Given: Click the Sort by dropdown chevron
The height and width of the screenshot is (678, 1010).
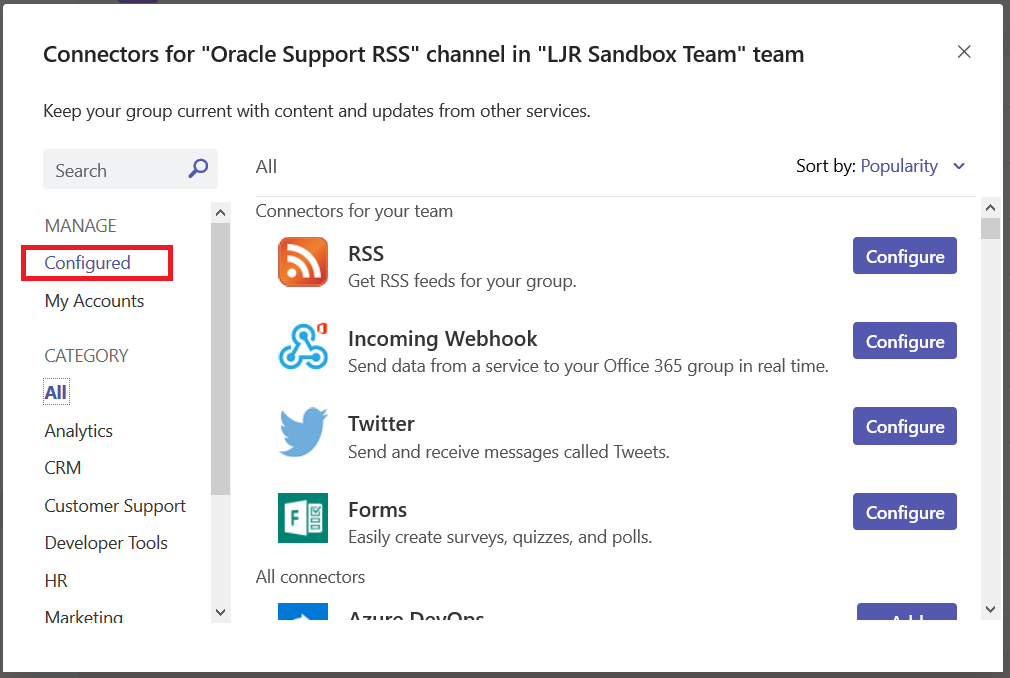Looking at the screenshot, I should point(958,166).
